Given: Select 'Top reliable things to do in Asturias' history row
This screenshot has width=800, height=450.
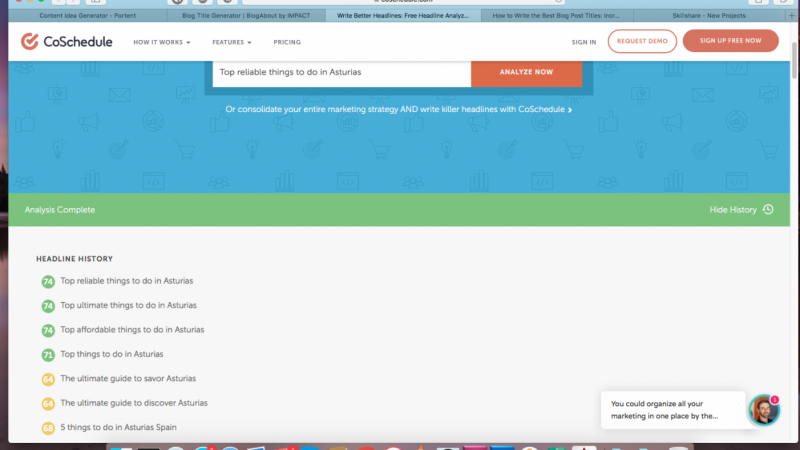Looking at the screenshot, I should coord(127,281).
